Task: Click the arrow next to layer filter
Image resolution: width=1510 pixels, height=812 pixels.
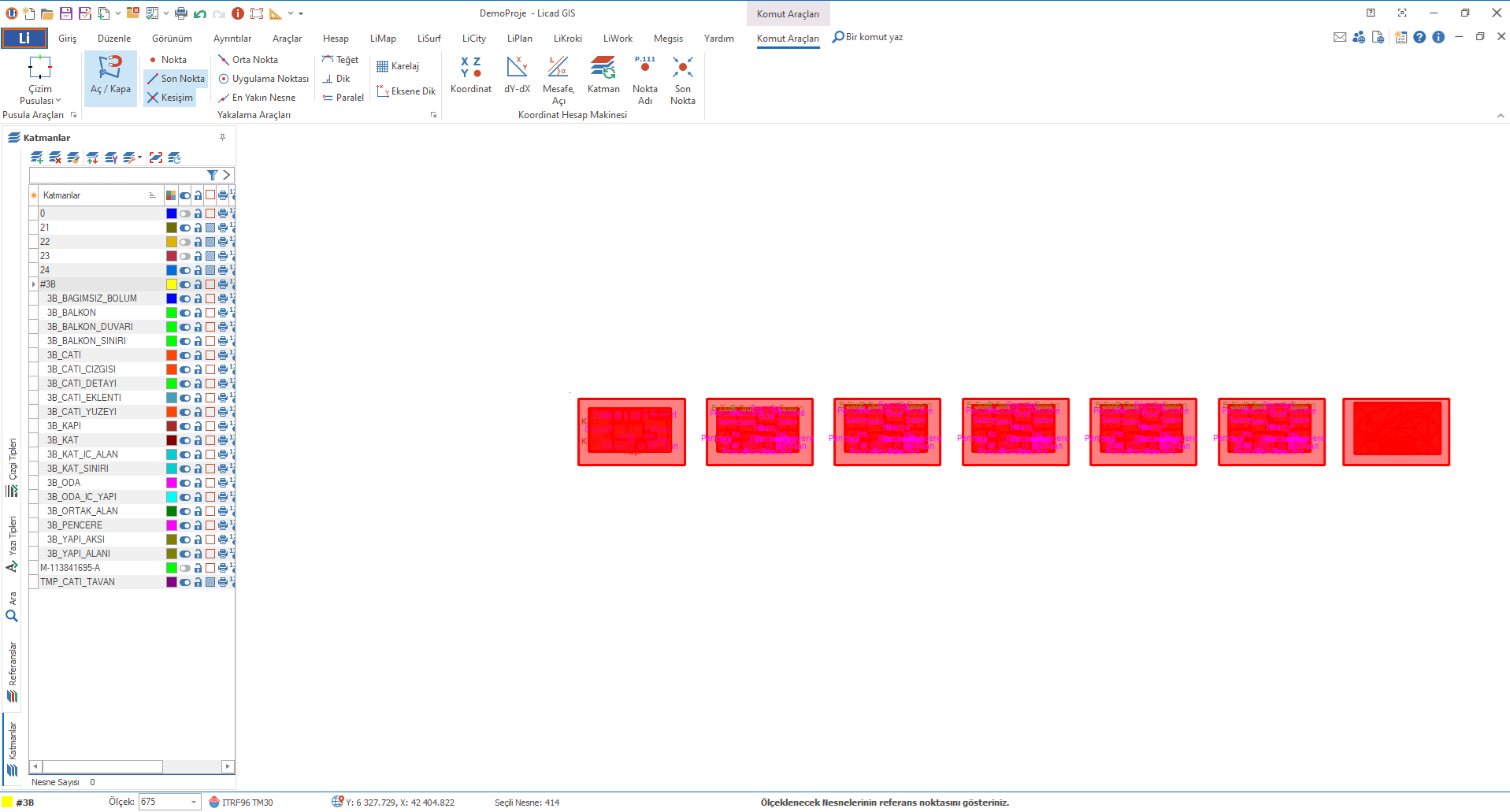Action: coord(227,175)
